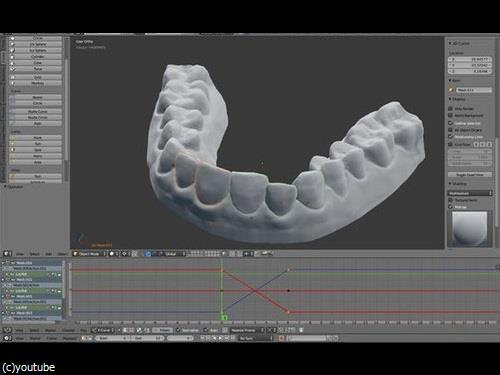Toggle the grid Z axis button

click(x=489, y=144)
